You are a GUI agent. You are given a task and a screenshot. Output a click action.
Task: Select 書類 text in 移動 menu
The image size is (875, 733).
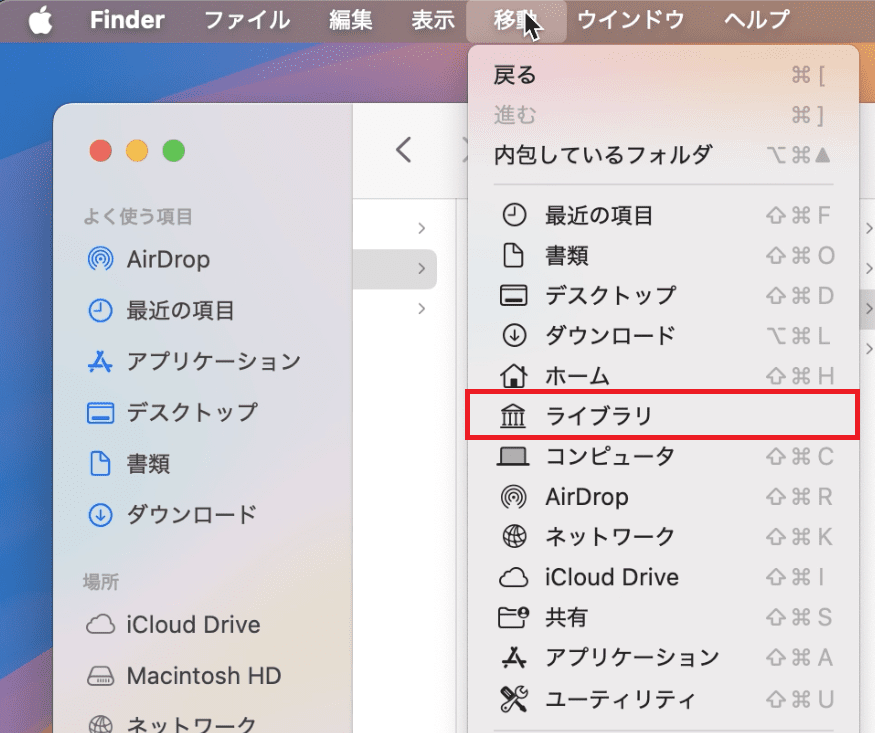tap(566, 255)
